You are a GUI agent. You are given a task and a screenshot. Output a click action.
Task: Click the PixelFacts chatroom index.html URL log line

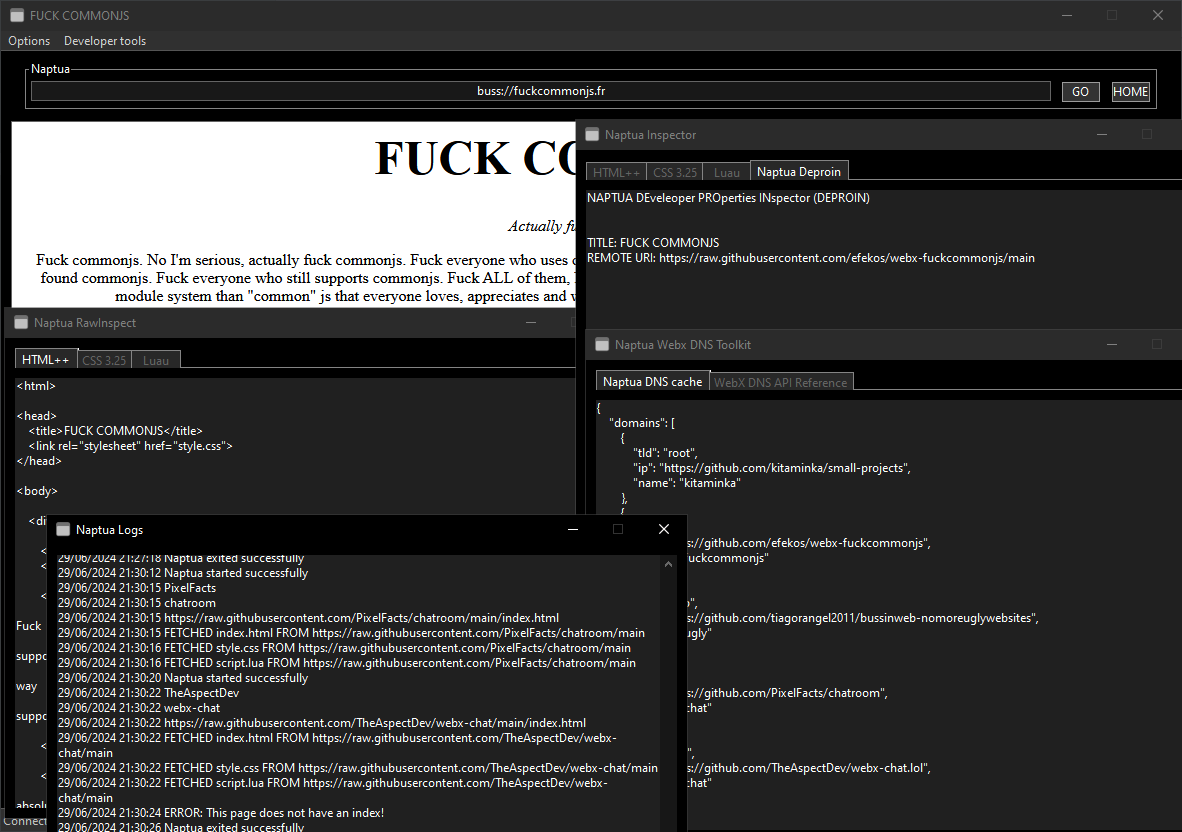click(308, 618)
